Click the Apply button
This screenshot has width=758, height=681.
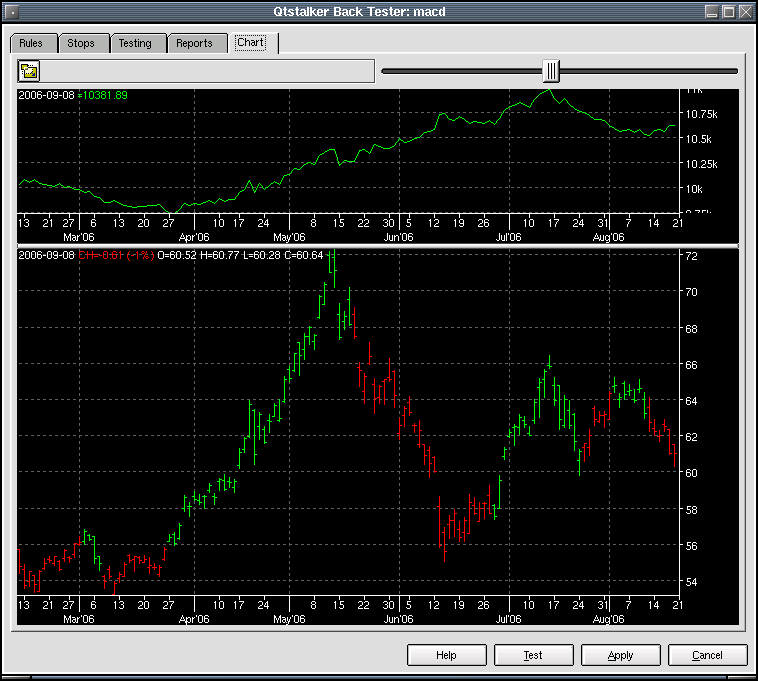(620, 655)
